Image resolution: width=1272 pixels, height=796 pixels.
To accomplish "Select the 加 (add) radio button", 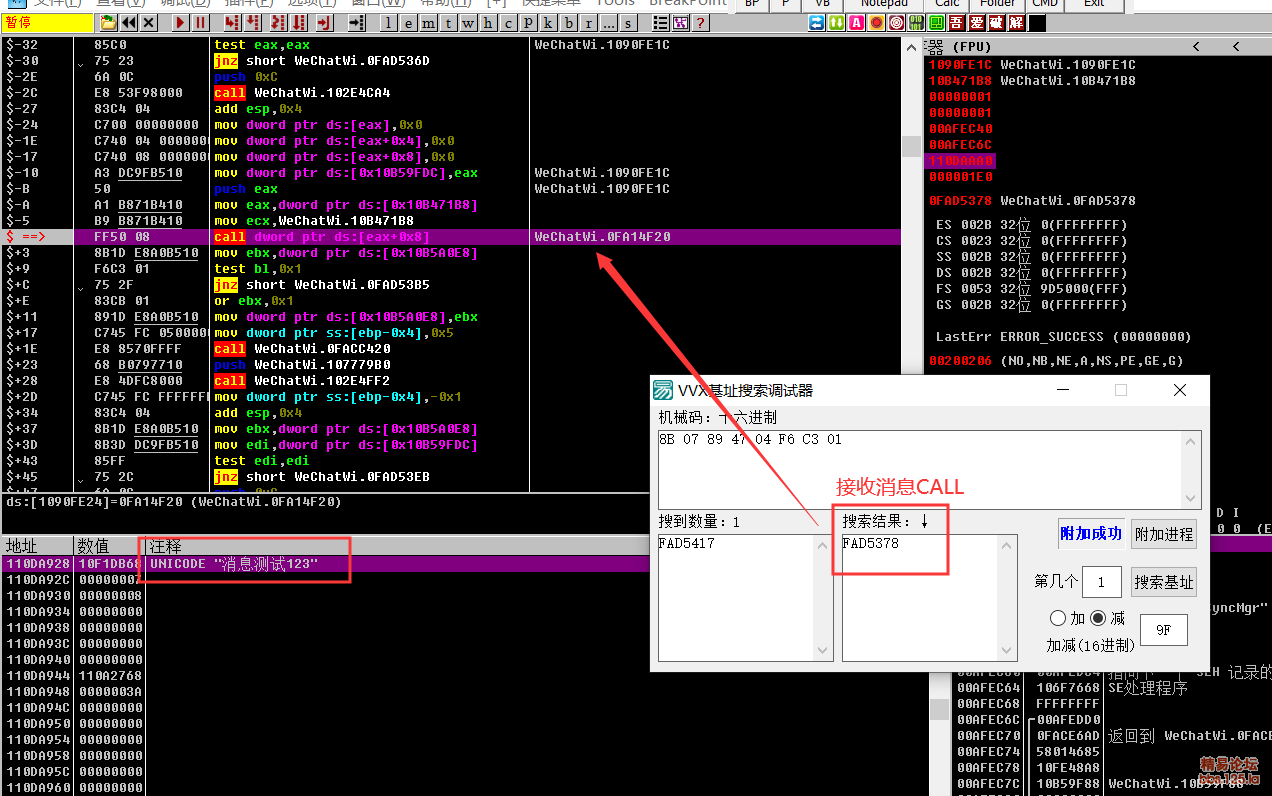I will click(x=1058, y=619).
